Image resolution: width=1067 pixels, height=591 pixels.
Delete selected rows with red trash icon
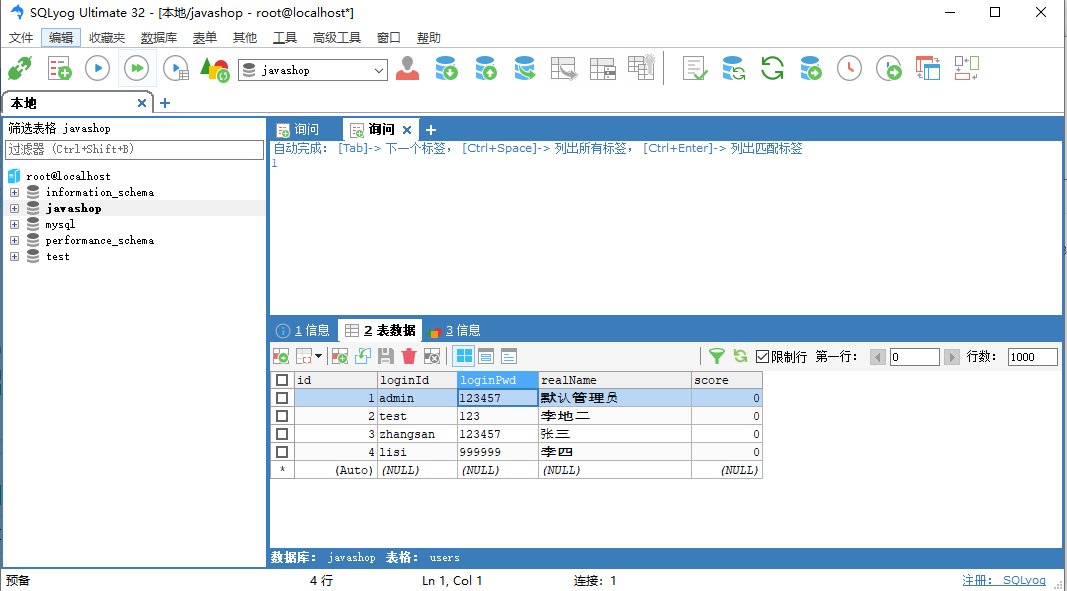[408, 355]
